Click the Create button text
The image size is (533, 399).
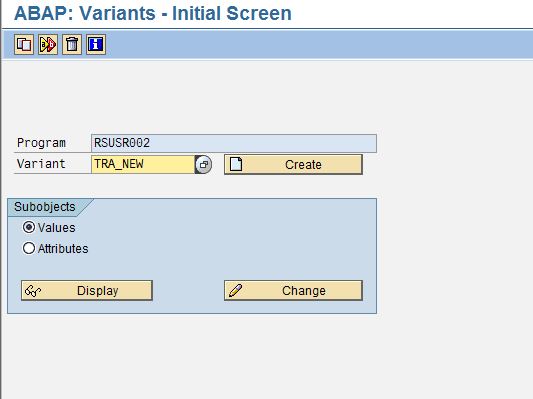click(x=303, y=164)
